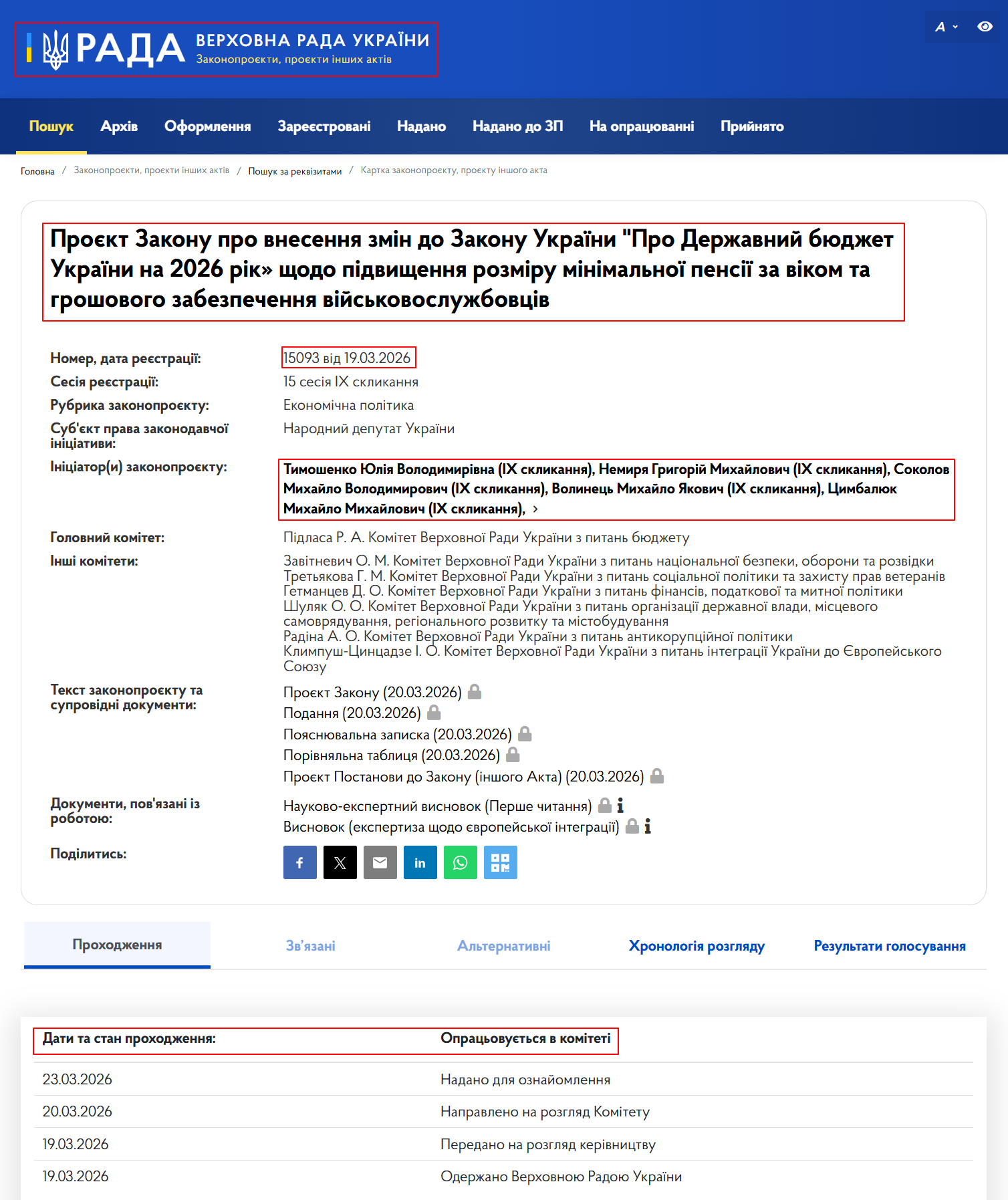
Task: Open Пояснювальна записка (20.03.2026) document
Action: point(397,734)
